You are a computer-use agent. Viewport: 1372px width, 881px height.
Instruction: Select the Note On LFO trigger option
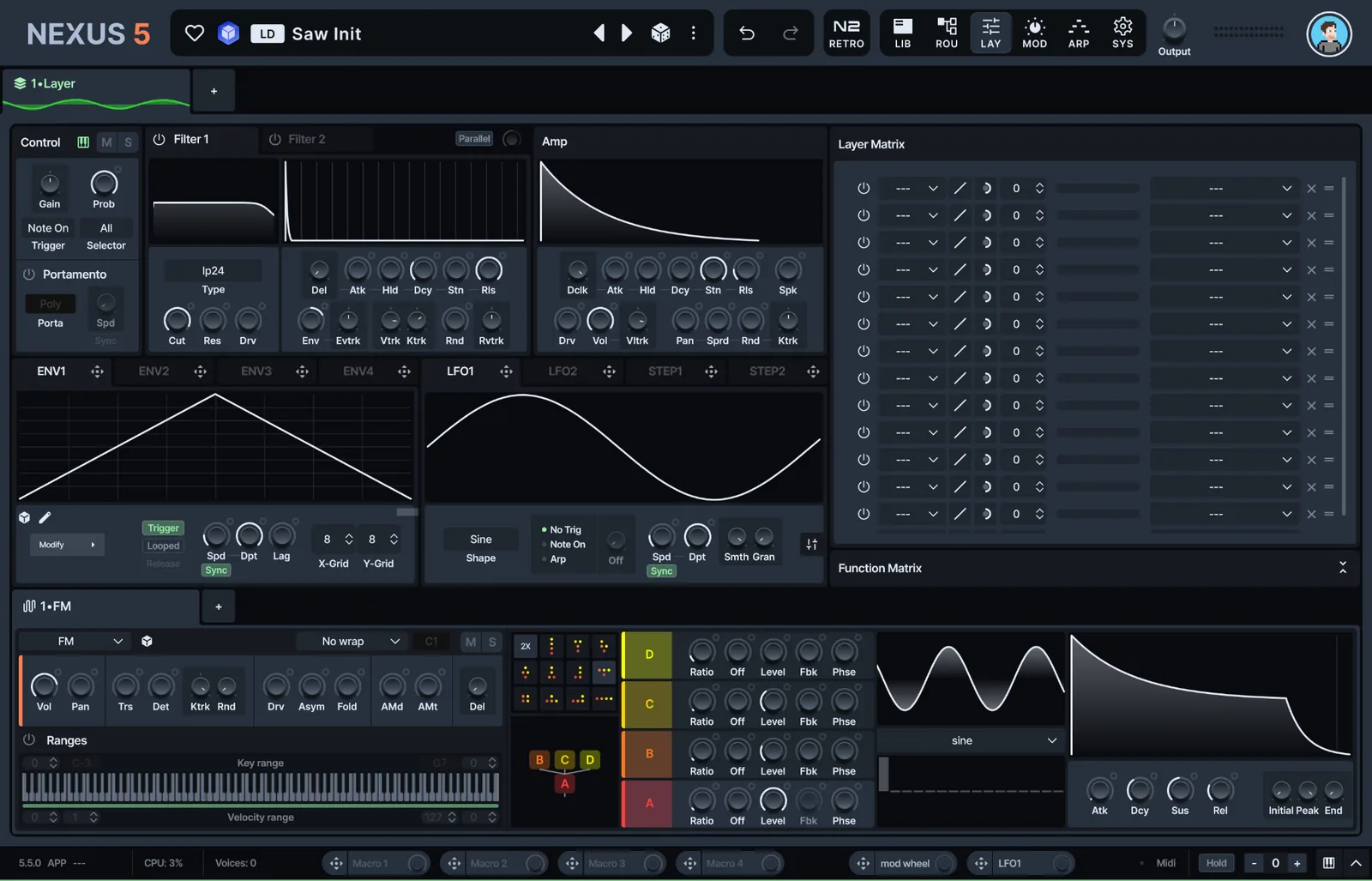(x=563, y=545)
